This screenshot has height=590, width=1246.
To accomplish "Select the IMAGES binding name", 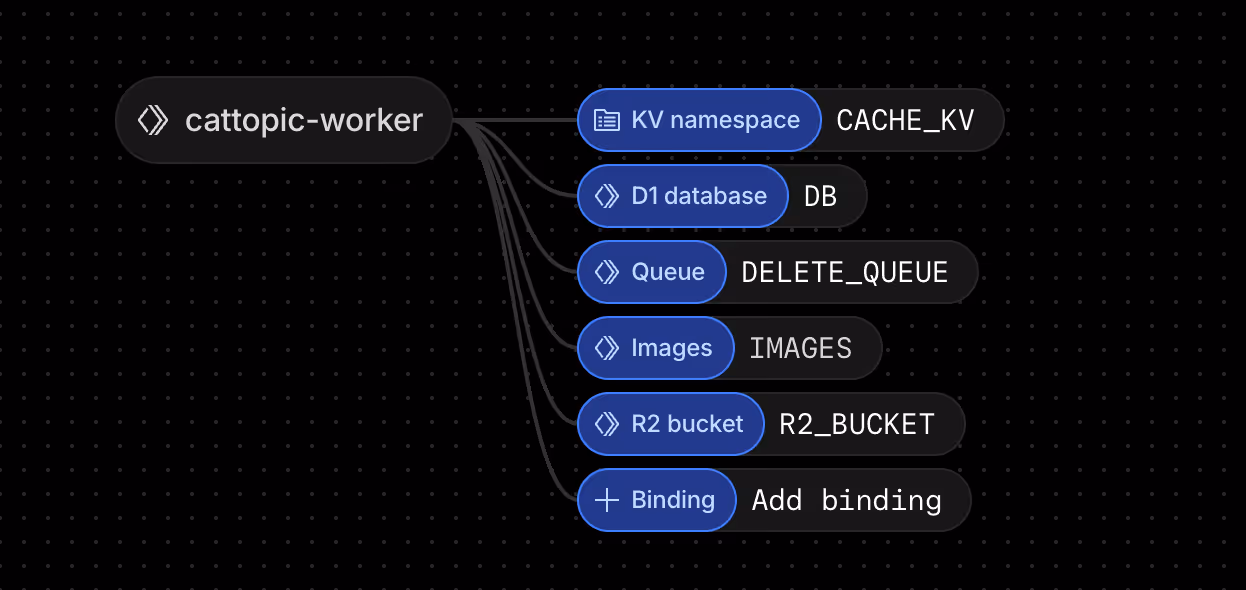I will point(800,349).
